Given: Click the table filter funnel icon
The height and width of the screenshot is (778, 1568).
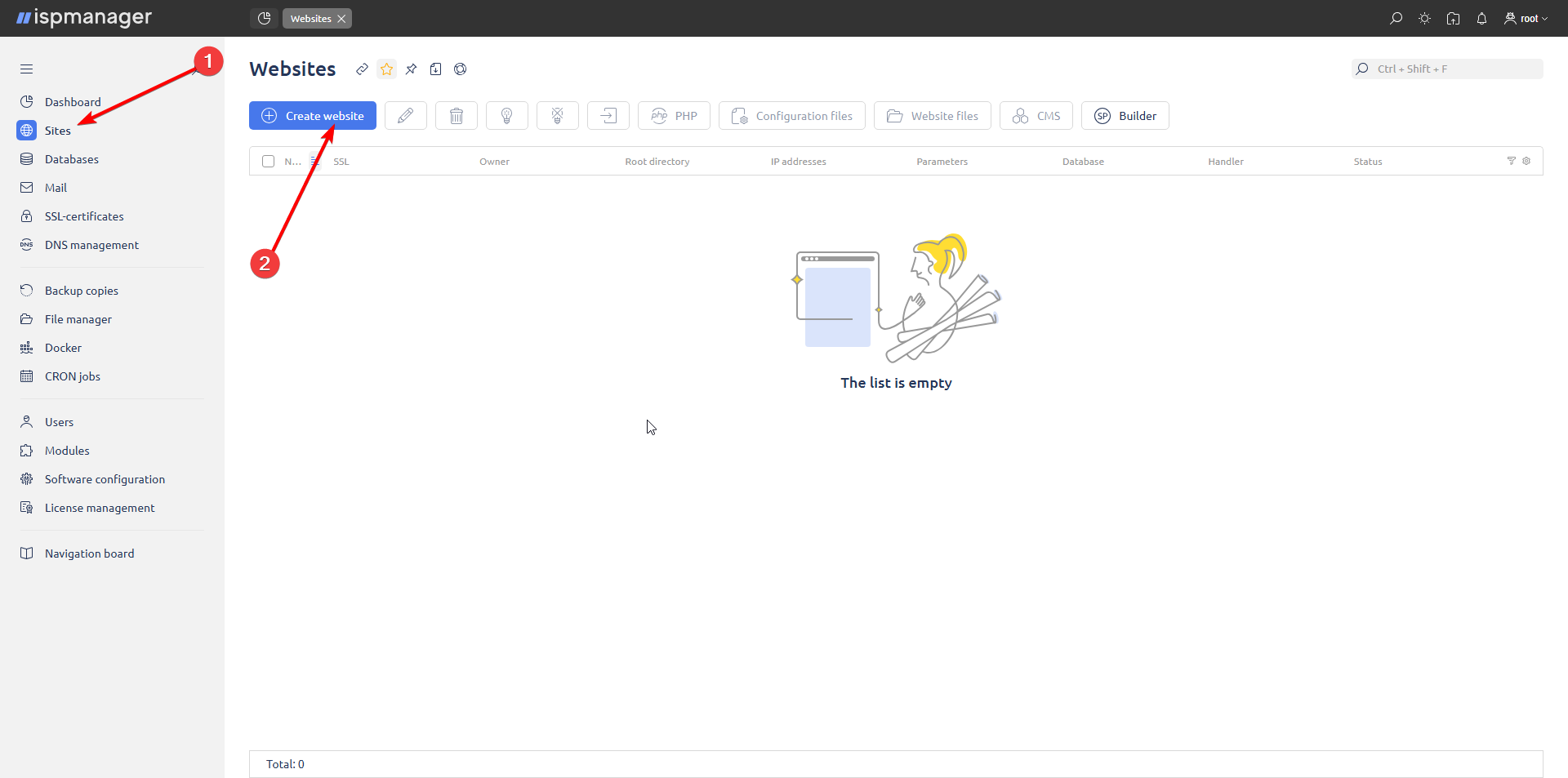Looking at the screenshot, I should coord(1511,161).
